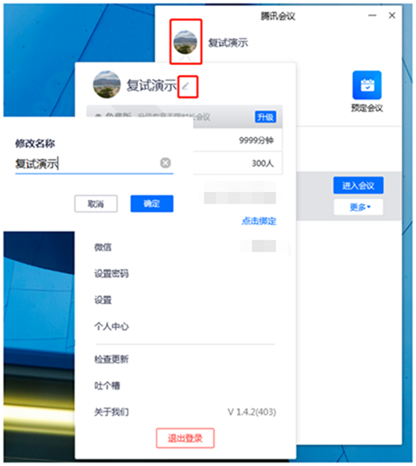416x466 pixels.
Task: Open 个人中心 menu item
Action: click(x=111, y=326)
